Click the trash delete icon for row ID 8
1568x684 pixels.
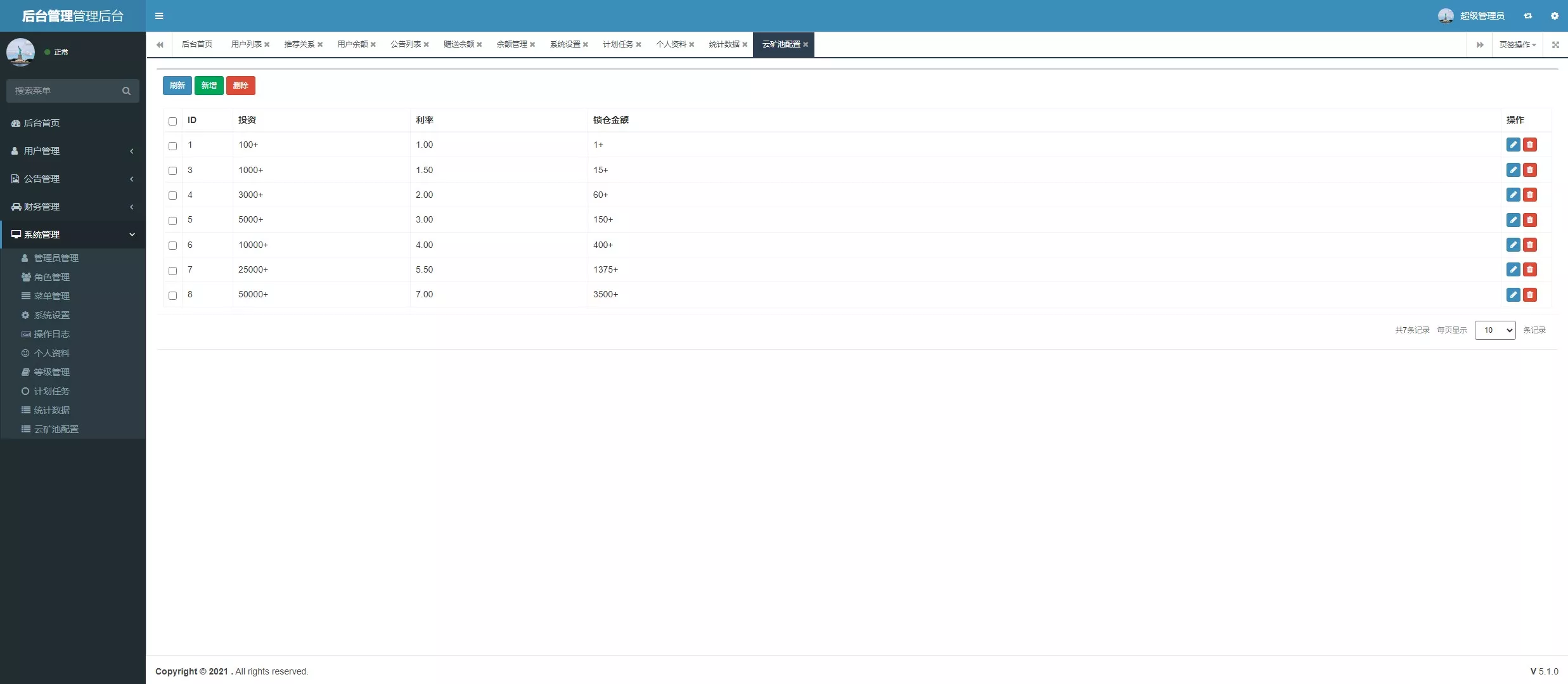pos(1529,295)
